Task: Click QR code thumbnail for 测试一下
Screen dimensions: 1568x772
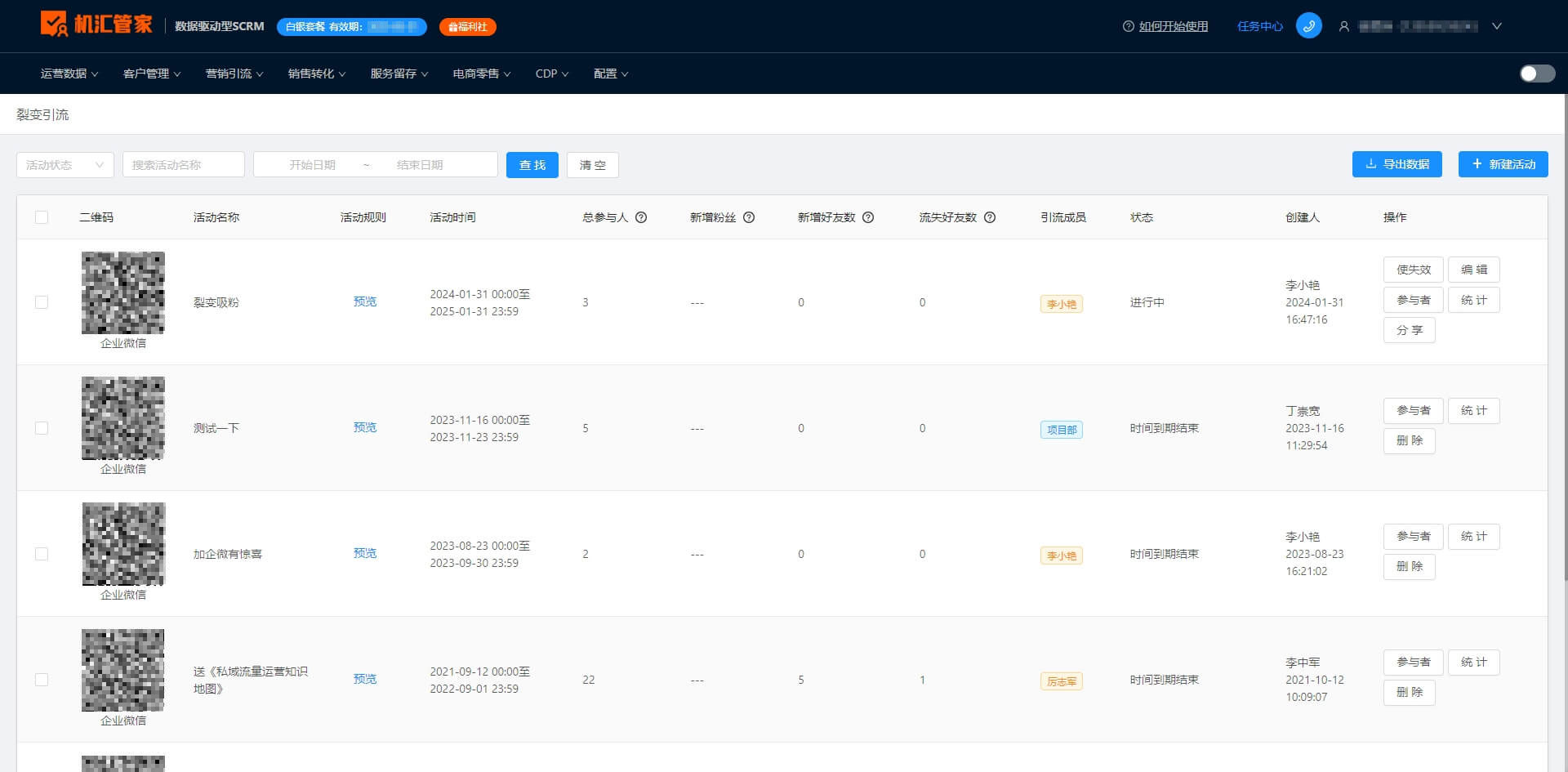Action: coord(123,418)
